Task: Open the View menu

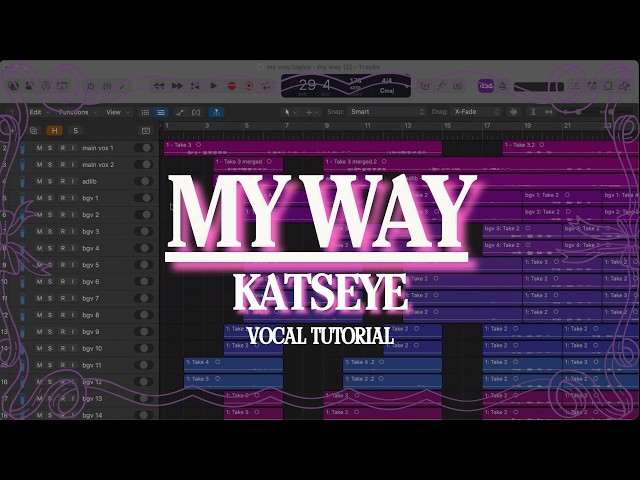Action: click(118, 112)
